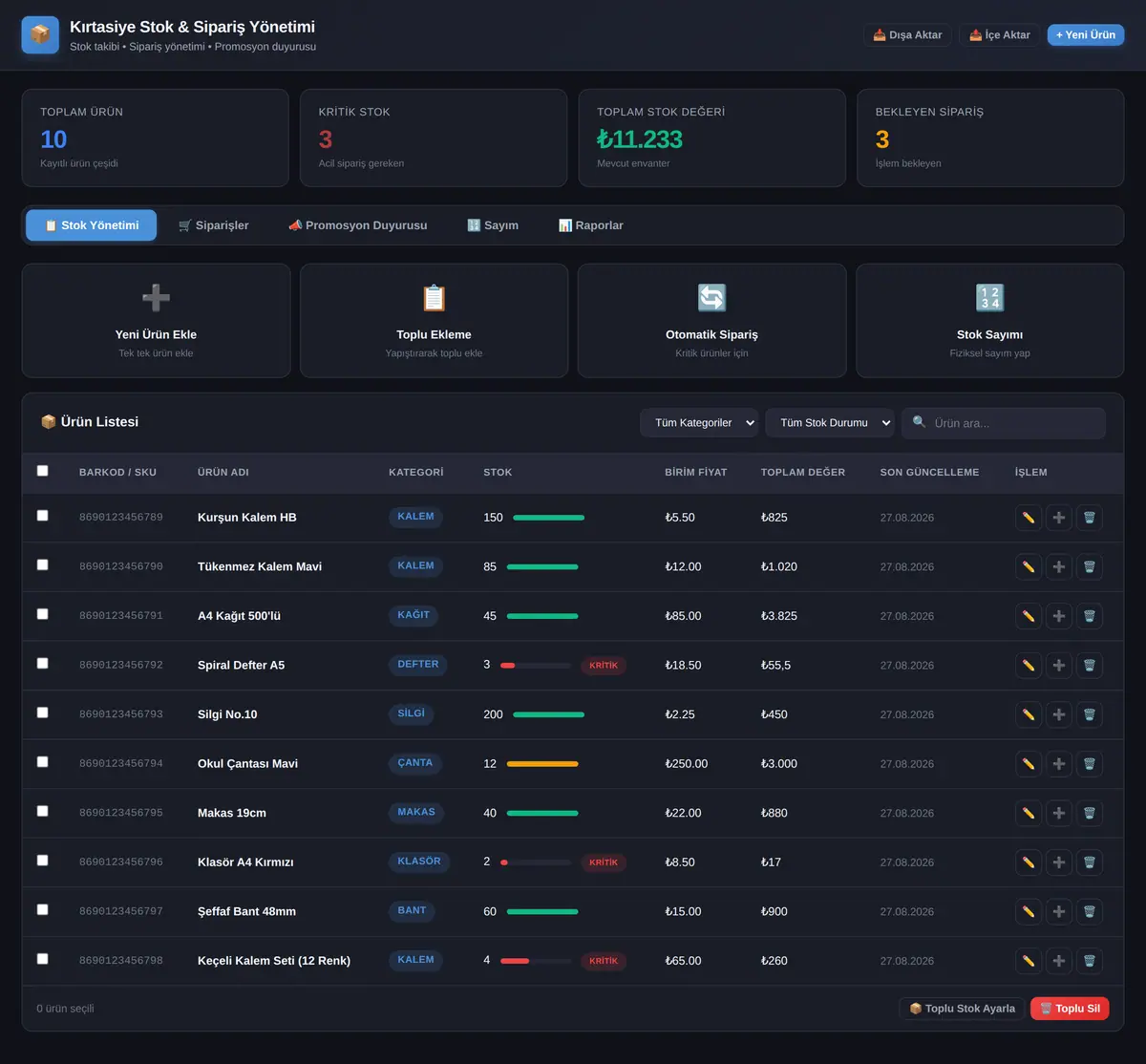Delete Keçeli Kalem Seti with its trash icon
The image size is (1146, 1064).
(1089, 961)
